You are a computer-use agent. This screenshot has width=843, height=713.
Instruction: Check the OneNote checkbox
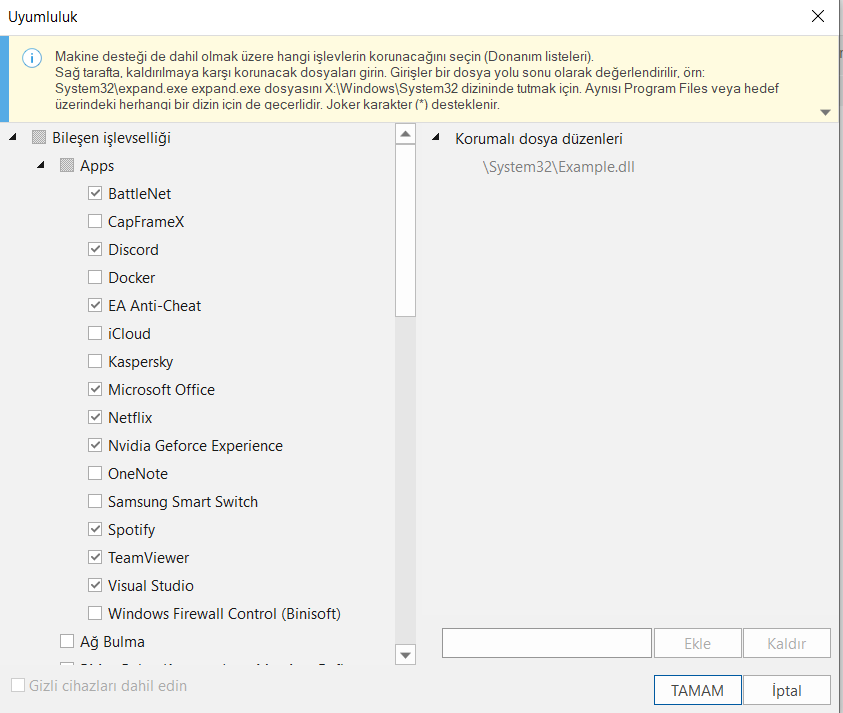click(x=95, y=473)
